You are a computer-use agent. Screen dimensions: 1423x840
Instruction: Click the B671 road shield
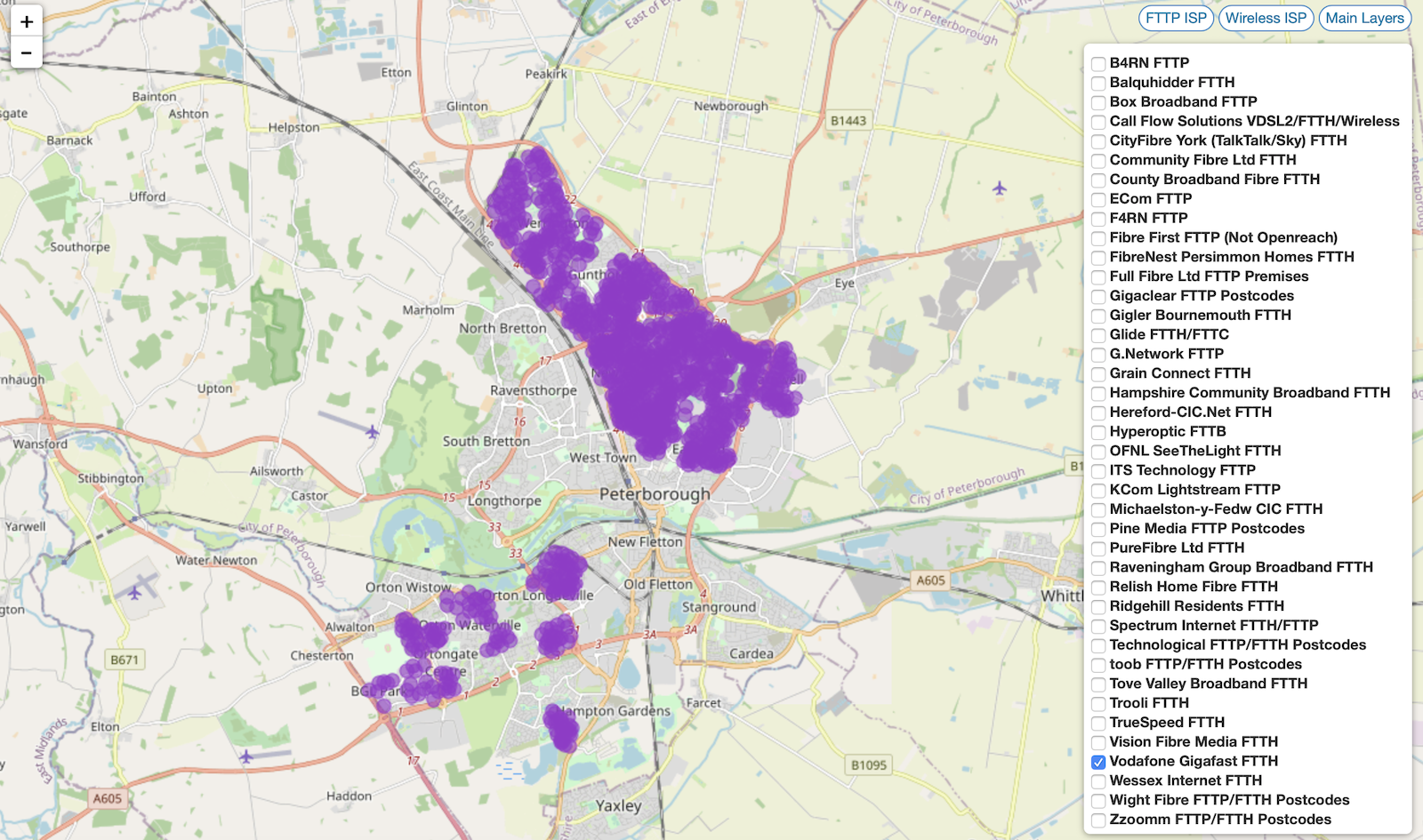point(125,660)
